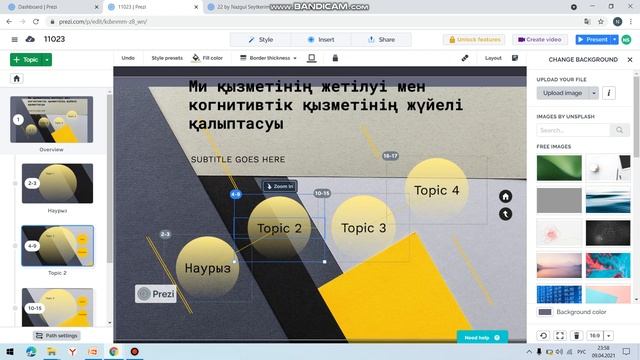Click the Zoom in tooltip button
Viewport: 640px width, 360px height.
[280, 187]
